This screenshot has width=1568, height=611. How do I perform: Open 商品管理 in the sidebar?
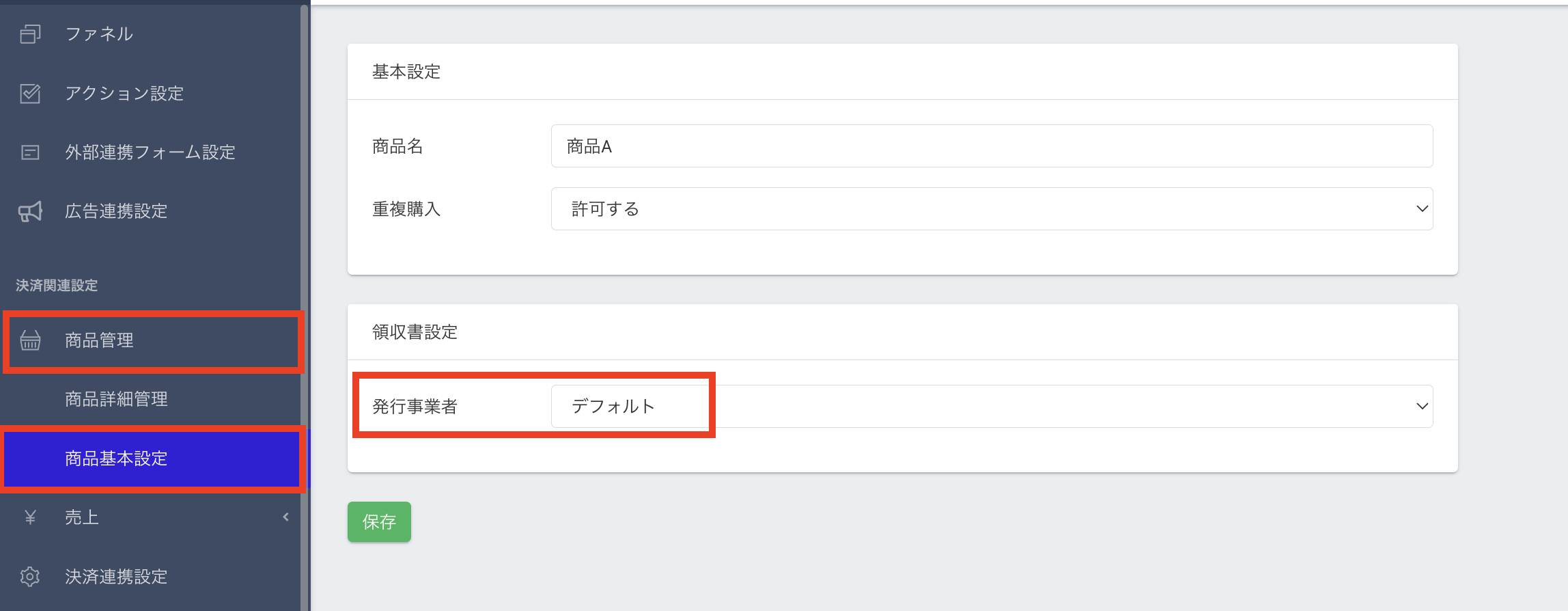click(99, 340)
